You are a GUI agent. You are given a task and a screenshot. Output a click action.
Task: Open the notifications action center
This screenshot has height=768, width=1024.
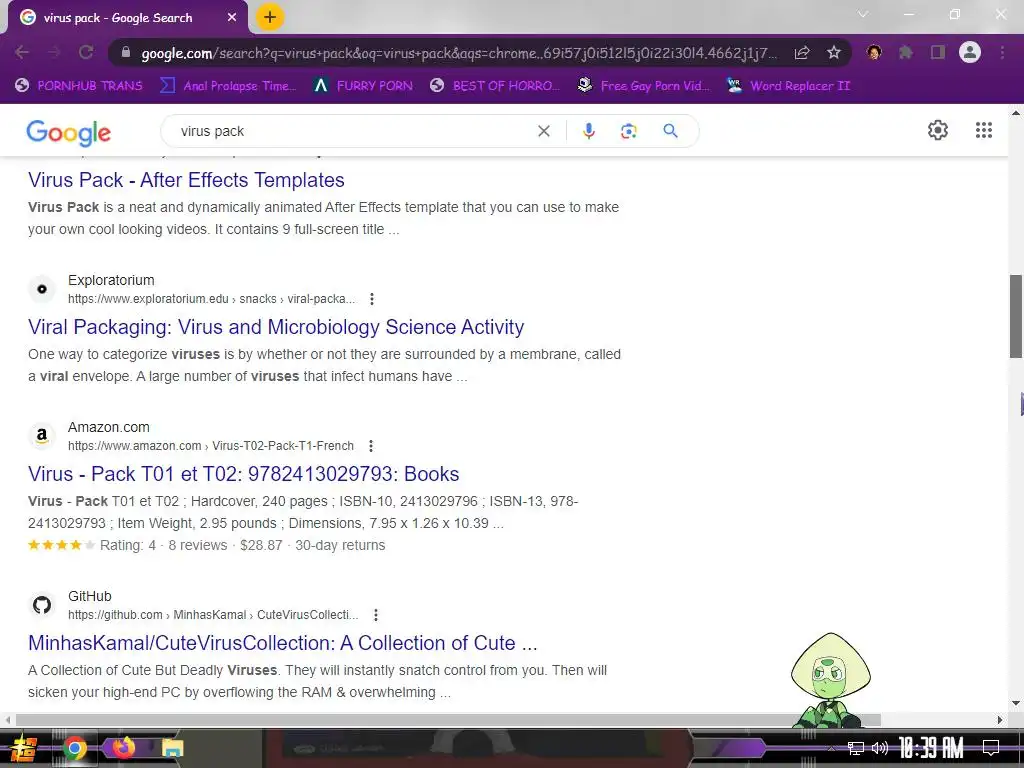(991, 748)
